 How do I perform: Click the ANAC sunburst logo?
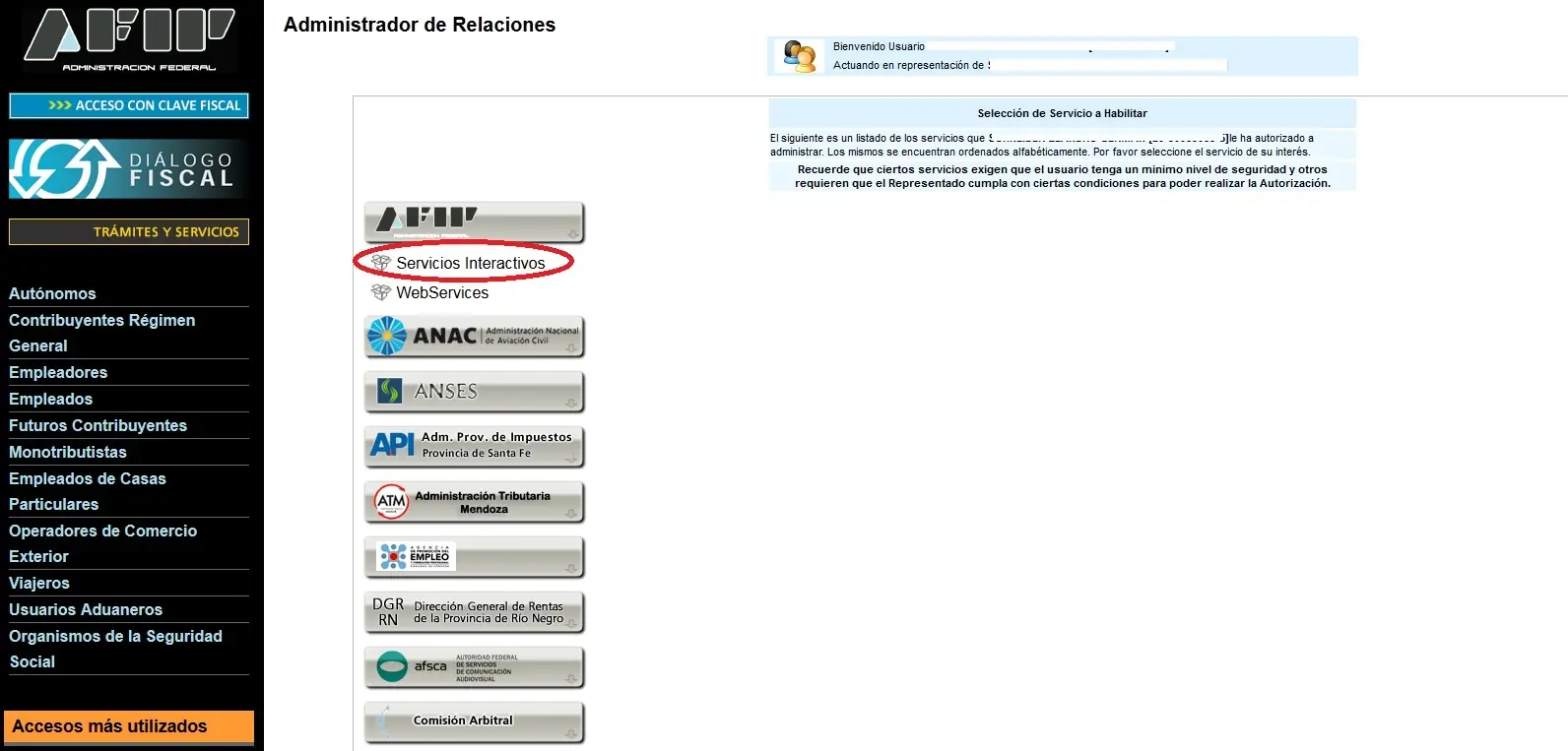(387, 336)
